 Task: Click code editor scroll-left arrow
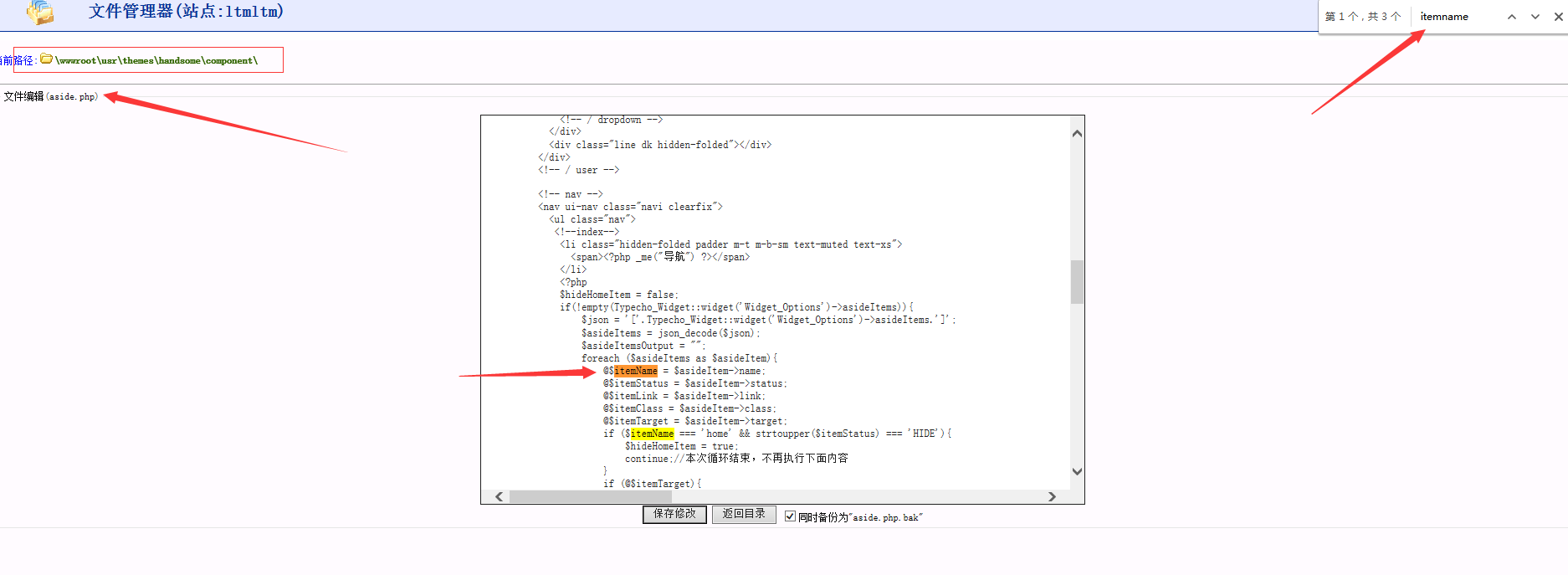coord(500,496)
